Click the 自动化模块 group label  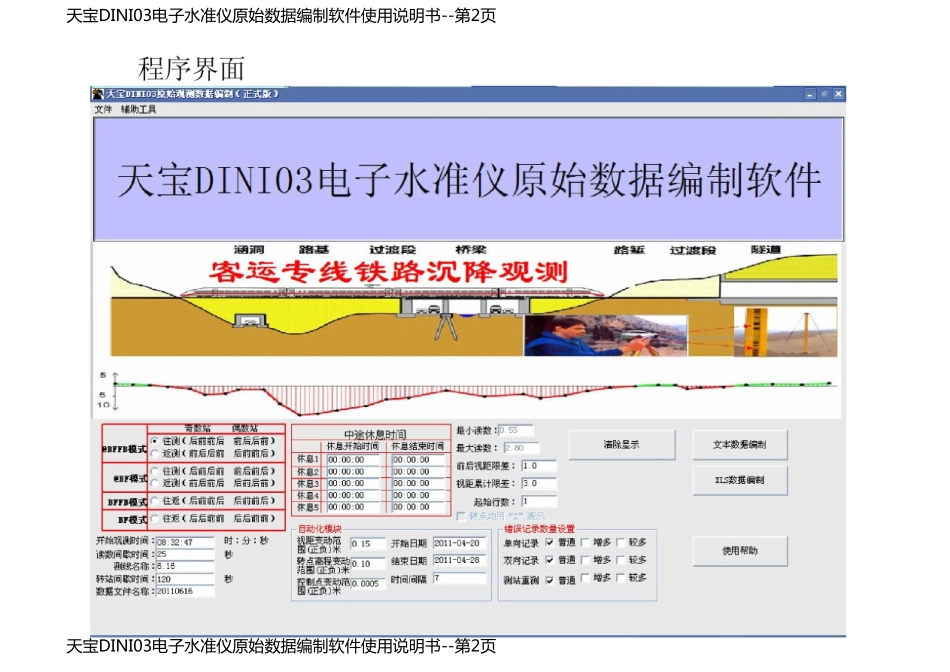pyautogui.click(x=319, y=529)
